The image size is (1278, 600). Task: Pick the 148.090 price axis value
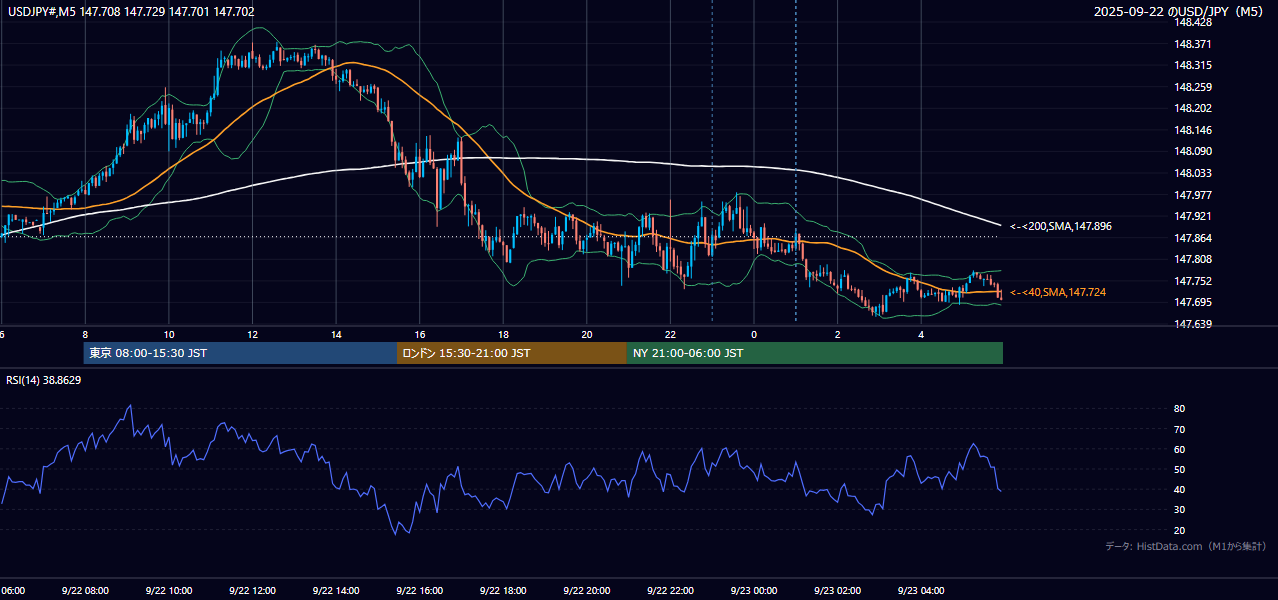(x=1194, y=151)
